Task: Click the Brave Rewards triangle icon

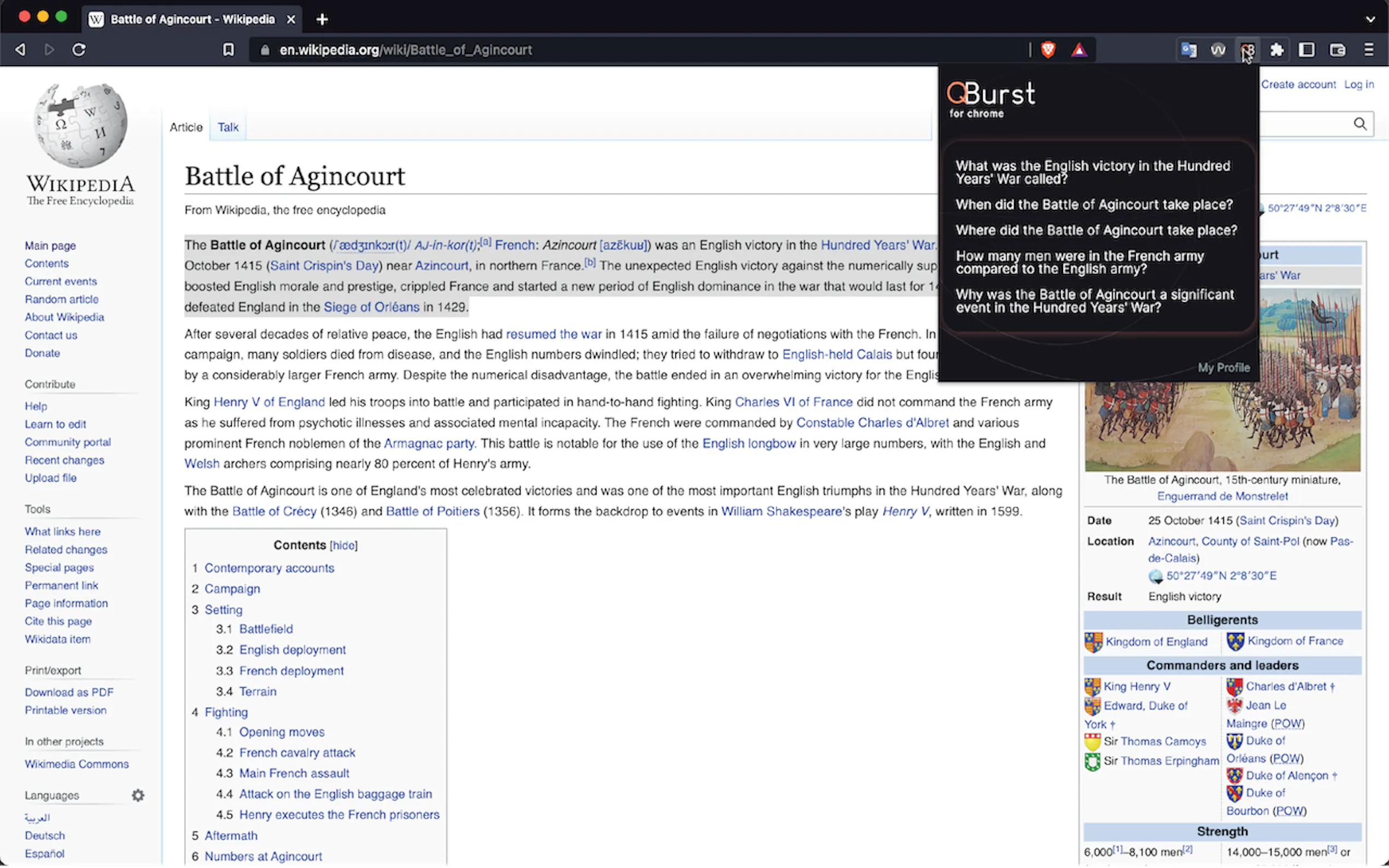Action: click(x=1079, y=50)
